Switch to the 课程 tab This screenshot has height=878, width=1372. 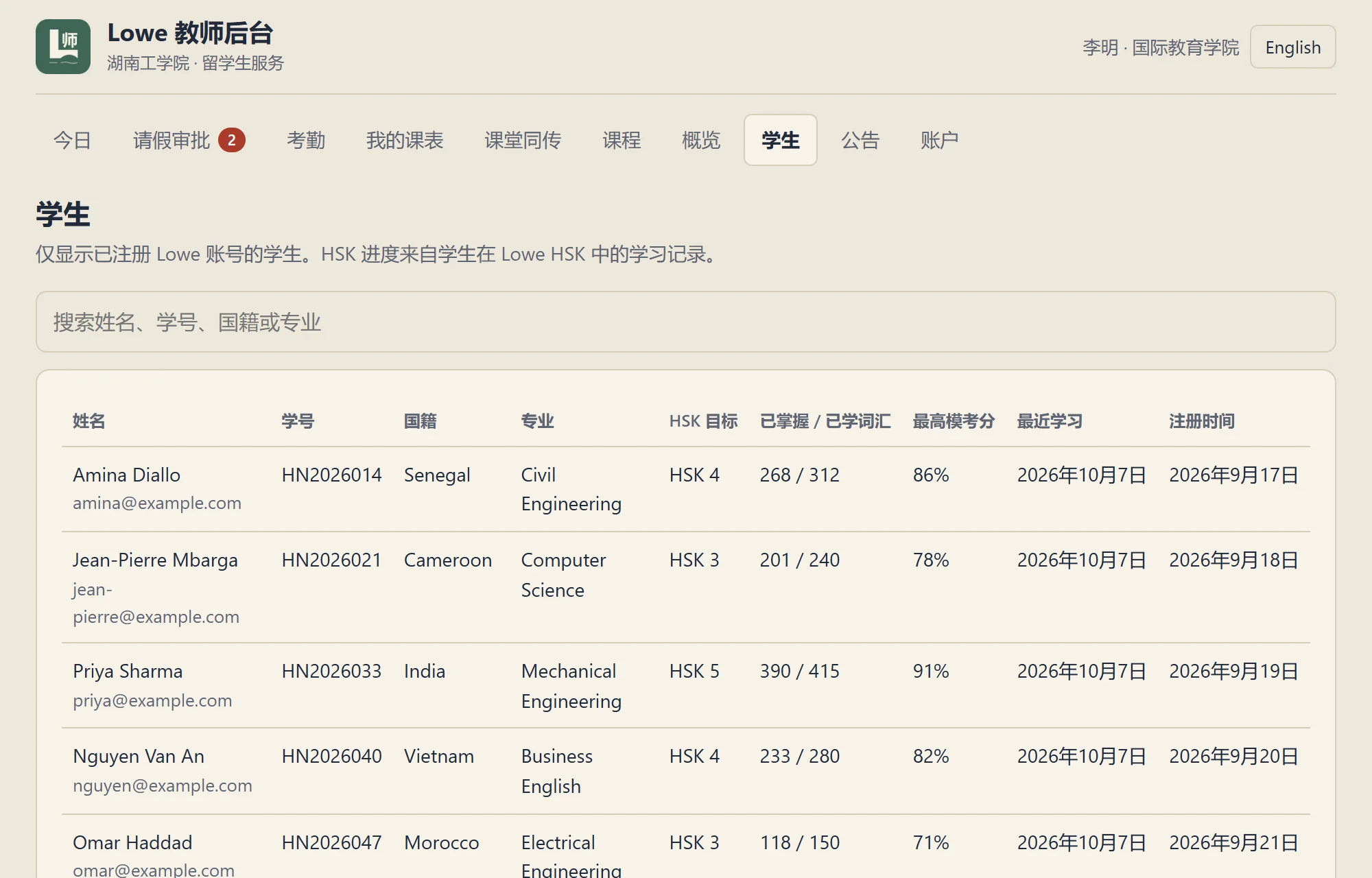pyautogui.click(x=622, y=140)
